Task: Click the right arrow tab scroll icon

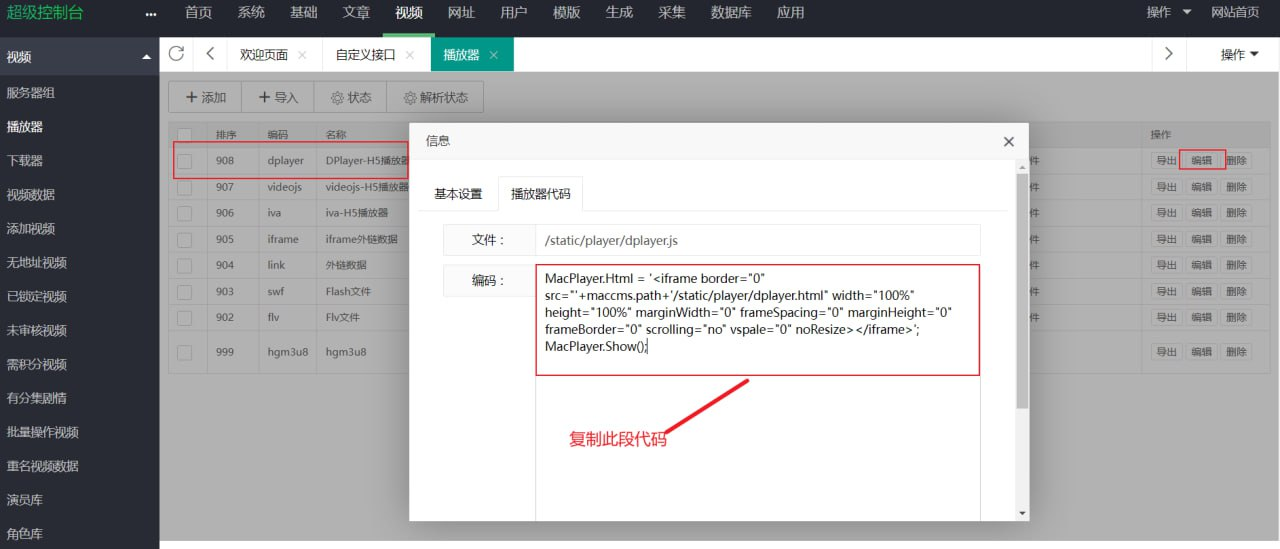Action: pyautogui.click(x=1168, y=54)
